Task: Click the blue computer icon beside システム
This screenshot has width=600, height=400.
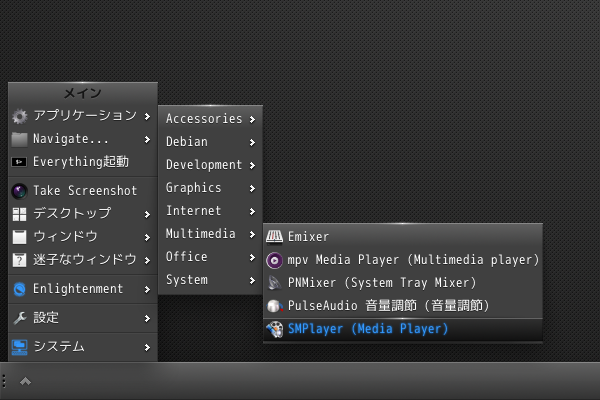Action: pos(20,347)
